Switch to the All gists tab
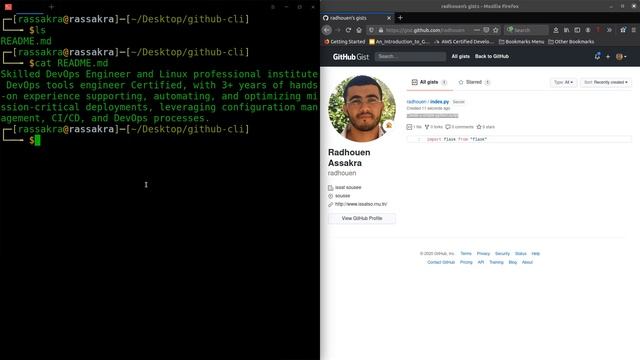Image resolution: width=640 pixels, height=360 pixels. click(x=429, y=82)
